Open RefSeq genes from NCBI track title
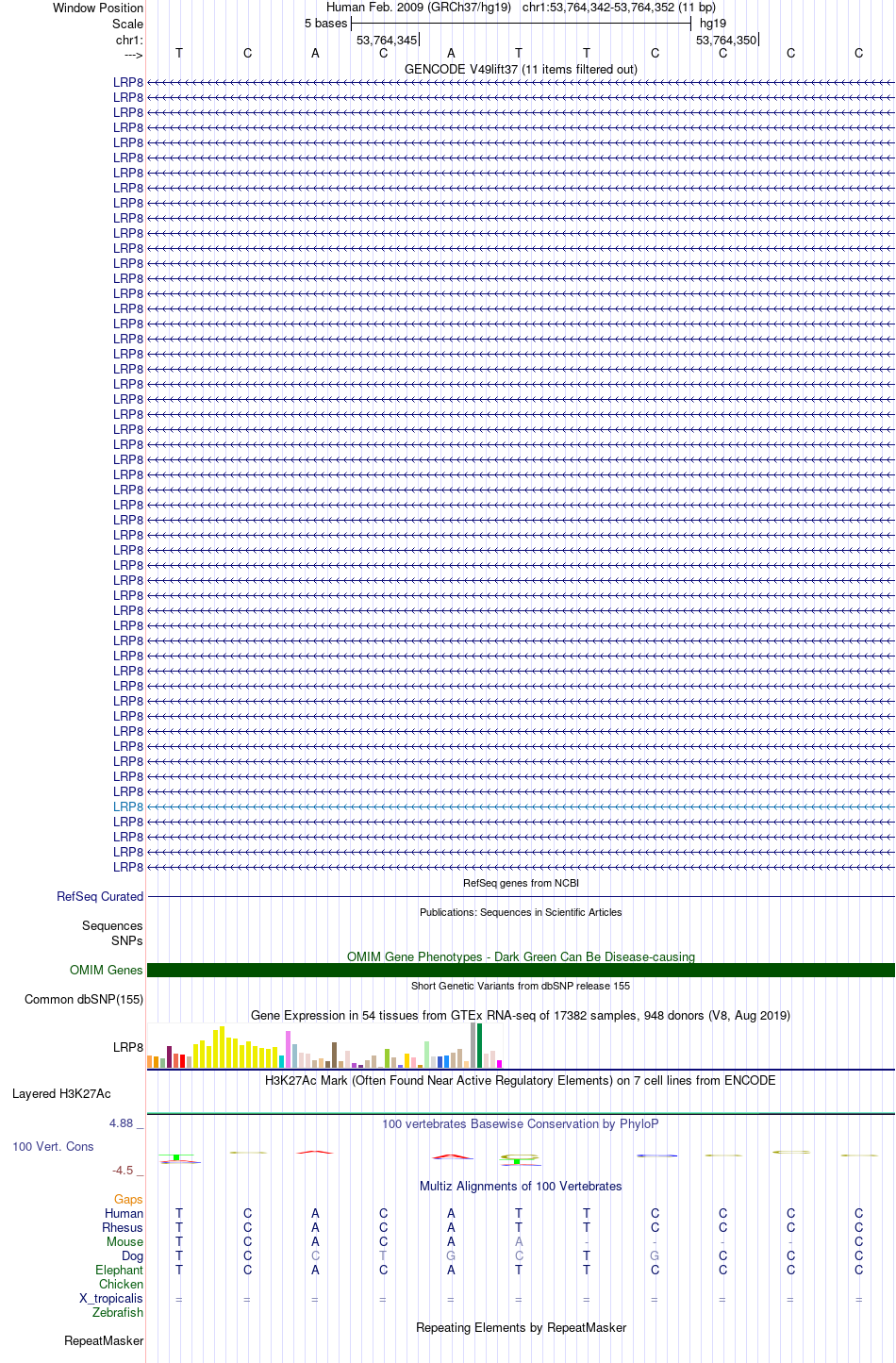896x1363 pixels. [x=521, y=883]
